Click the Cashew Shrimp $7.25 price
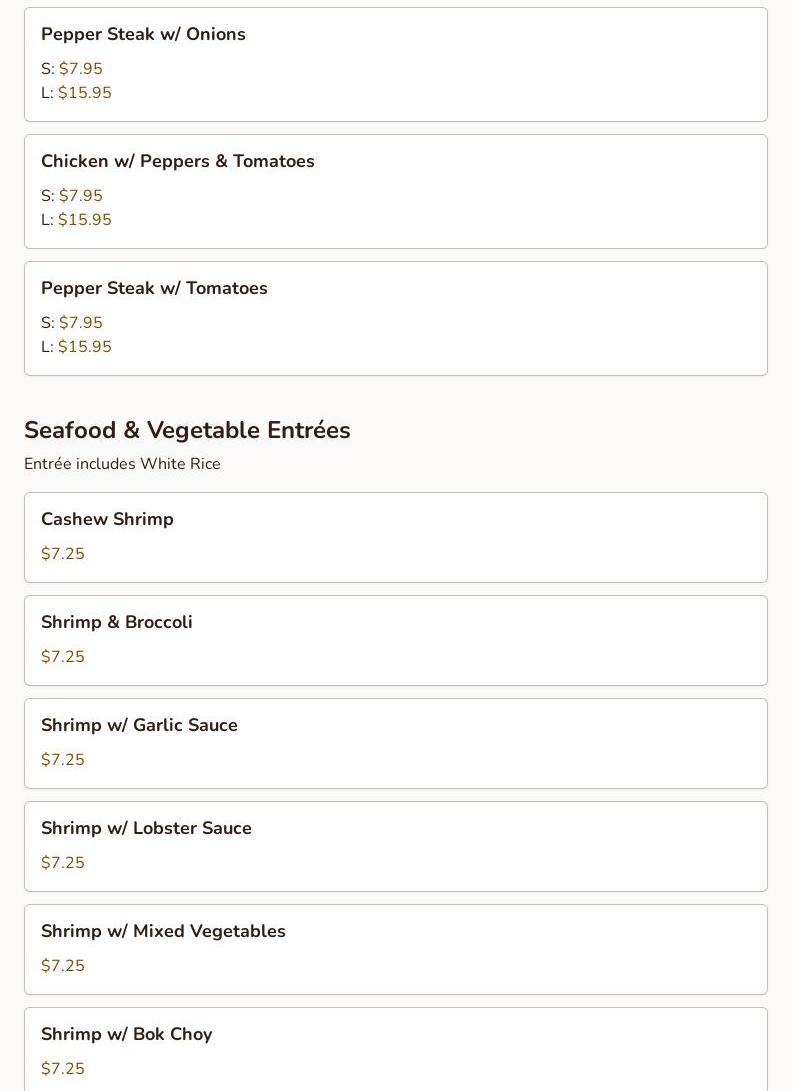792x1091 pixels. 63,554
